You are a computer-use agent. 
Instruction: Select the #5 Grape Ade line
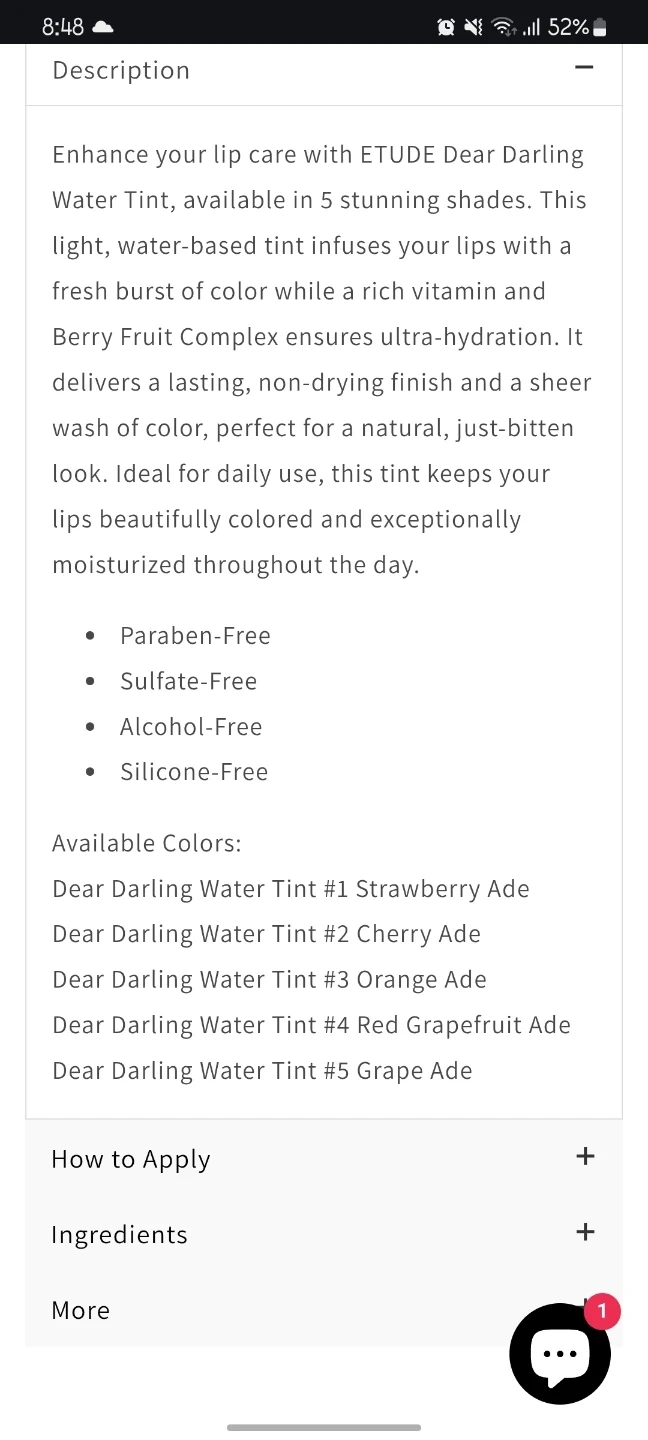(262, 1071)
